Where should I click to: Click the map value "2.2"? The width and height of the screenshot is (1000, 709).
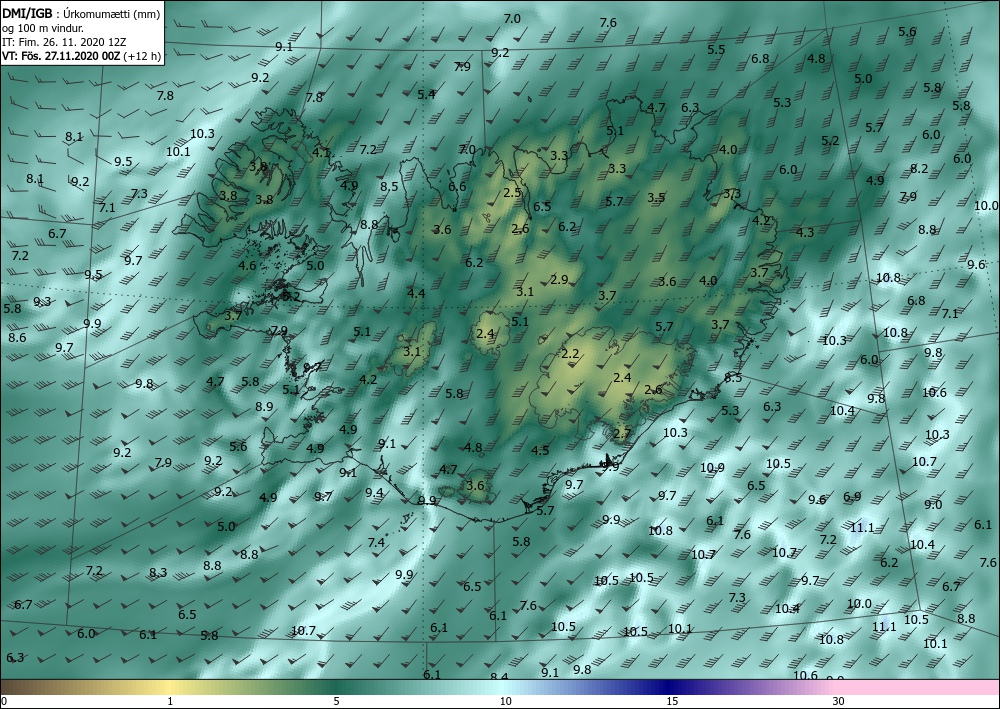(570, 354)
